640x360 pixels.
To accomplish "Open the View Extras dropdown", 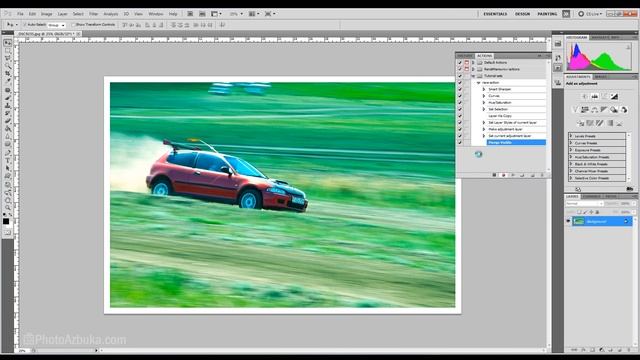I will tap(216, 14).
